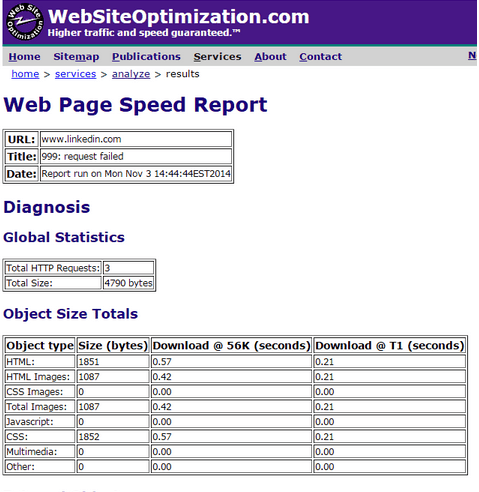Open the About navigation item
This screenshot has width=479, height=492.
click(x=270, y=57)
